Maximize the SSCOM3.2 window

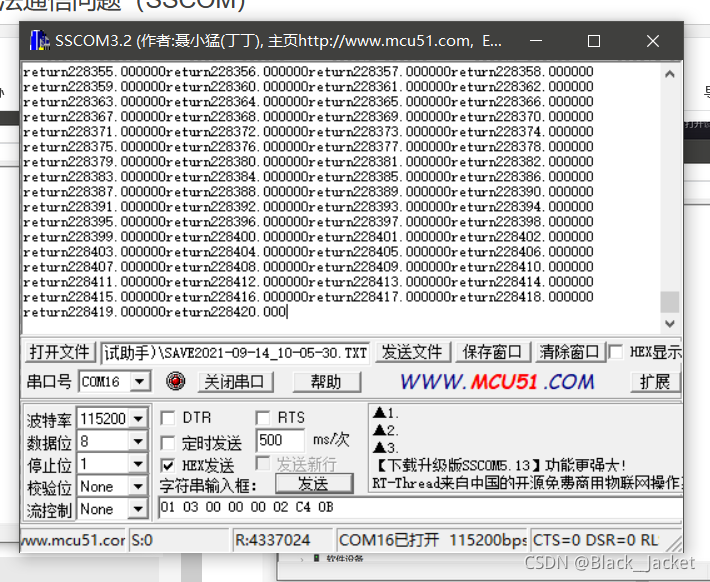pos(594,41)
